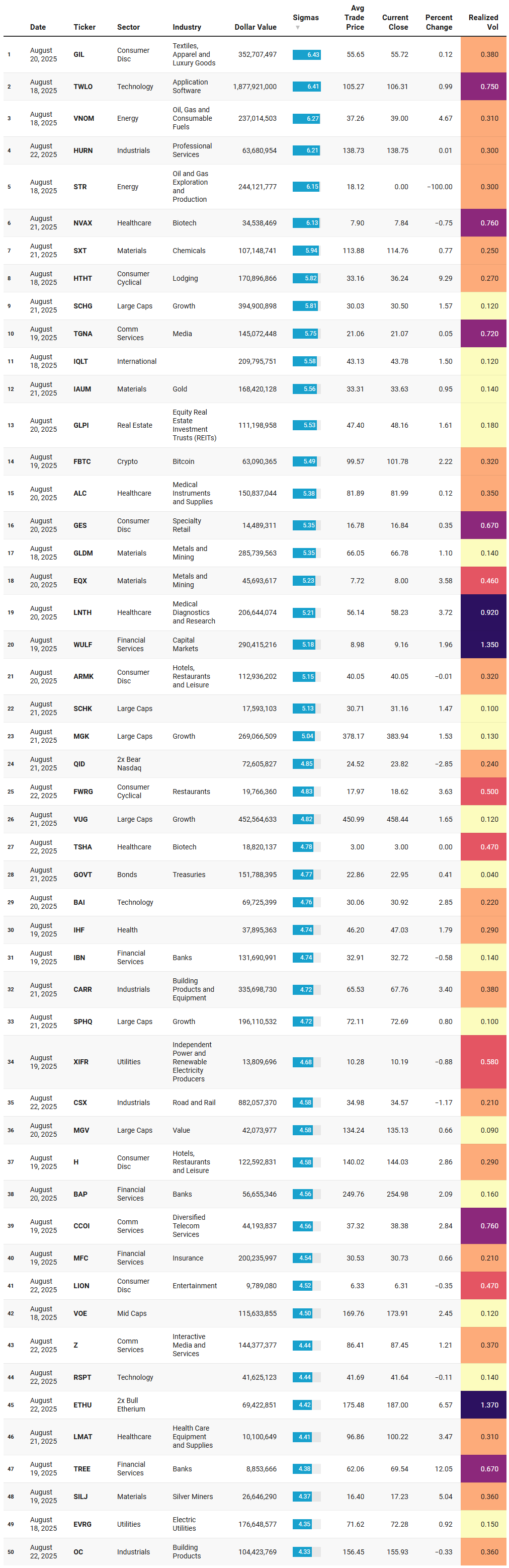Screen dimensions: 509x1568
Task: Click Specialty Retail industry for GES
Action: pos(187,525)
